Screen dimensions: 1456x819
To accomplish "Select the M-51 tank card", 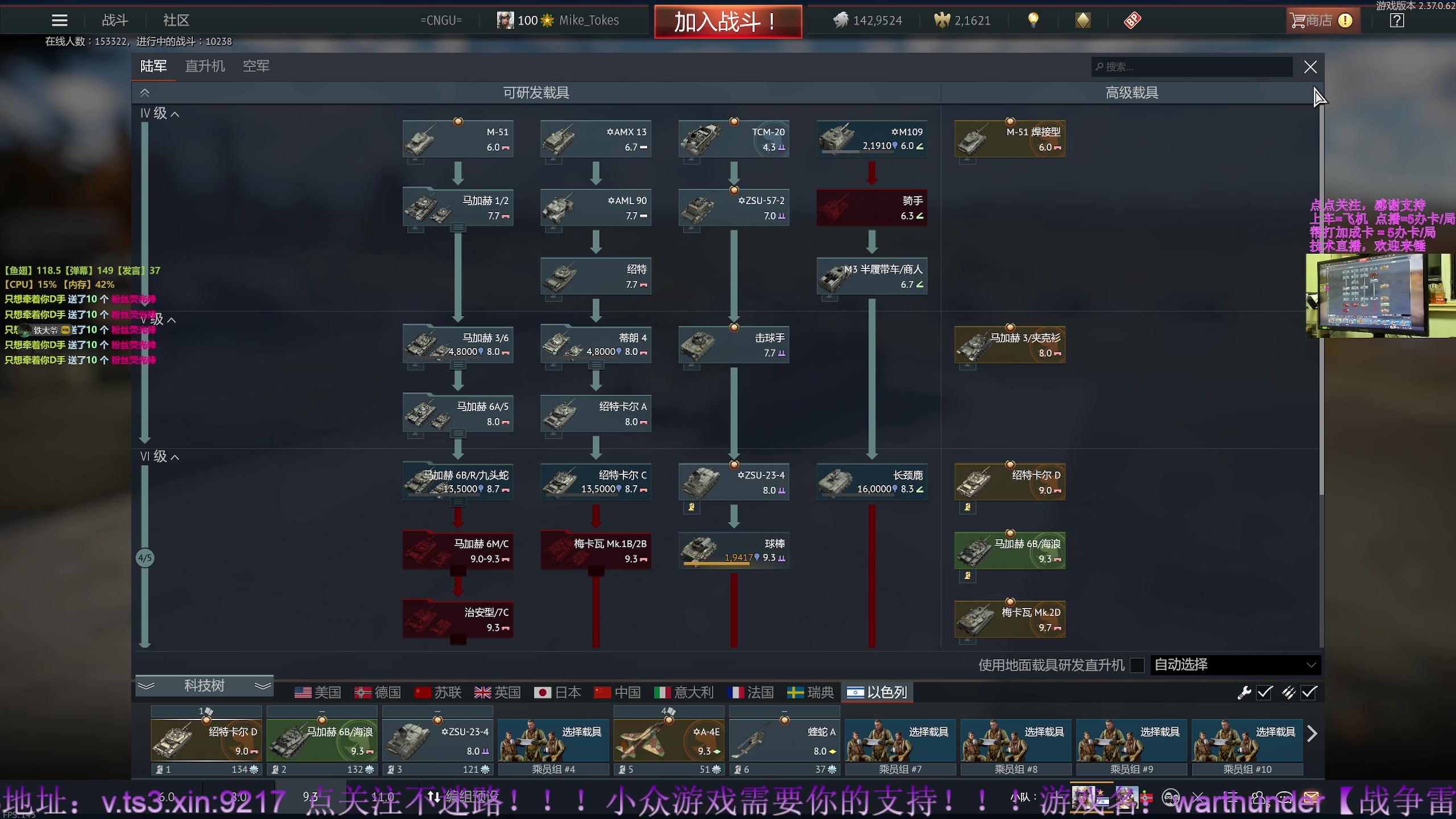I will coord(458,139).
